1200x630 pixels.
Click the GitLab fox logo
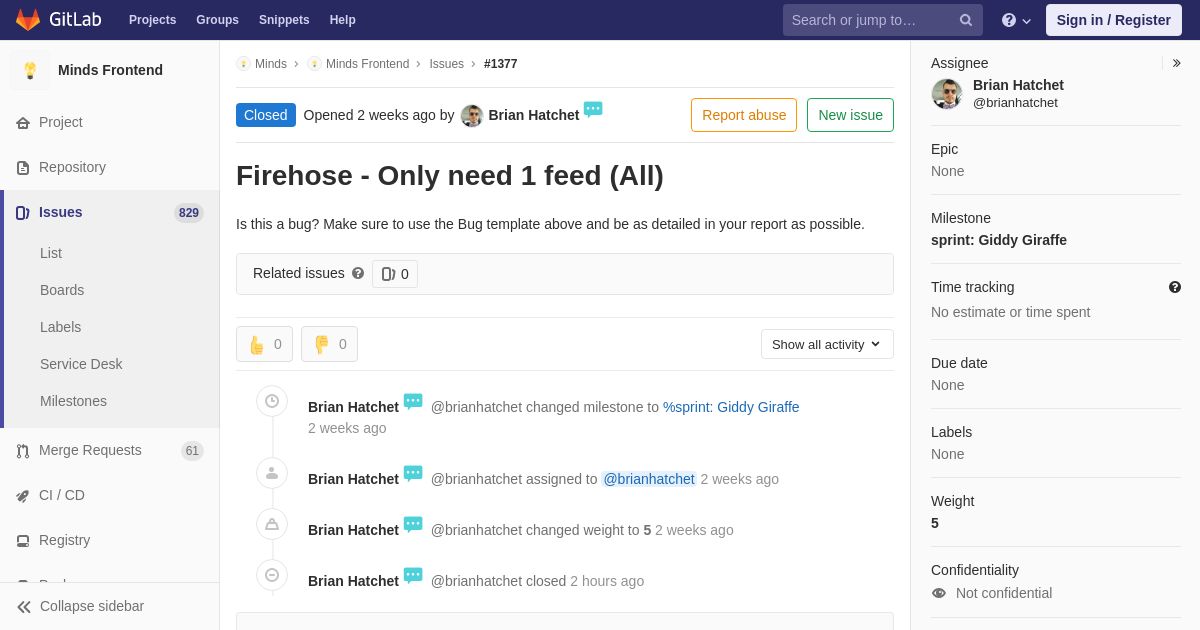click(x=28, y=20)
